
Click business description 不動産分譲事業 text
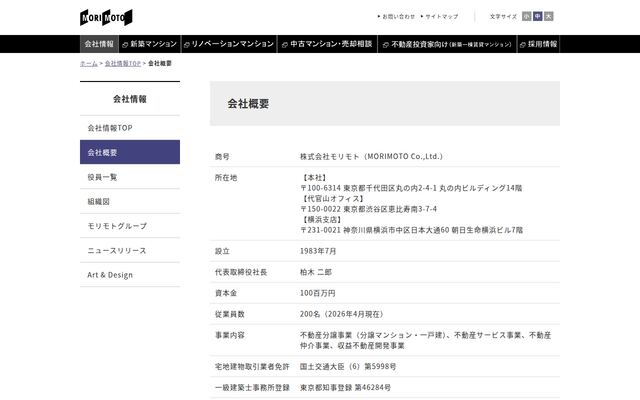pos(425,340)
